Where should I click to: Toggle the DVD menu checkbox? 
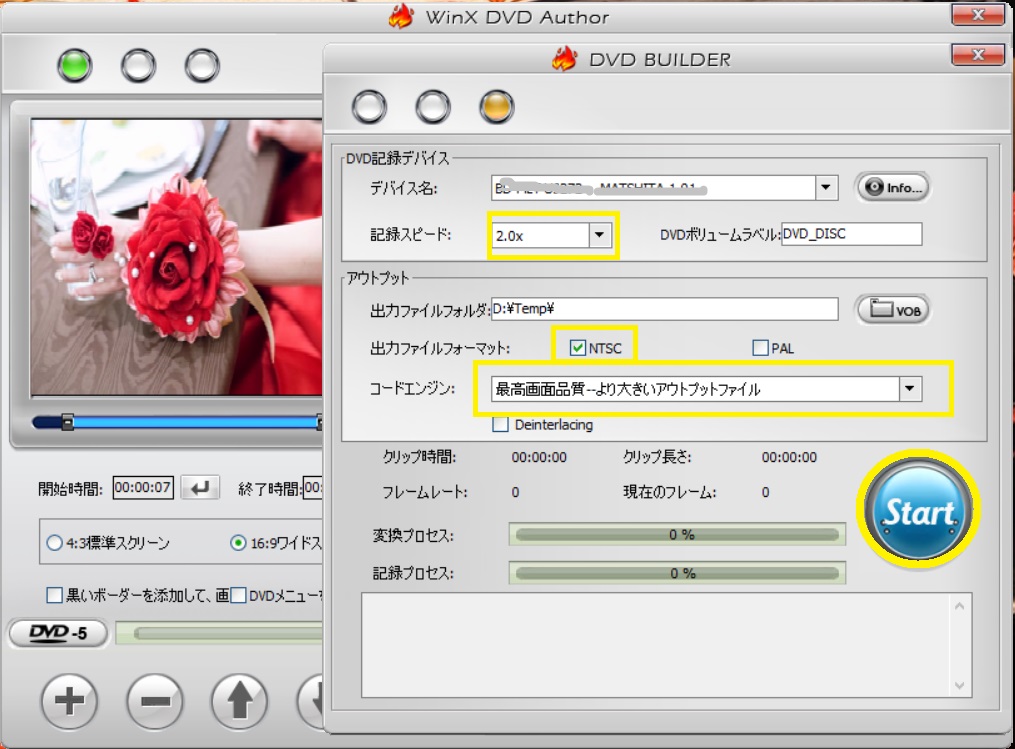(x=239, y=595)
